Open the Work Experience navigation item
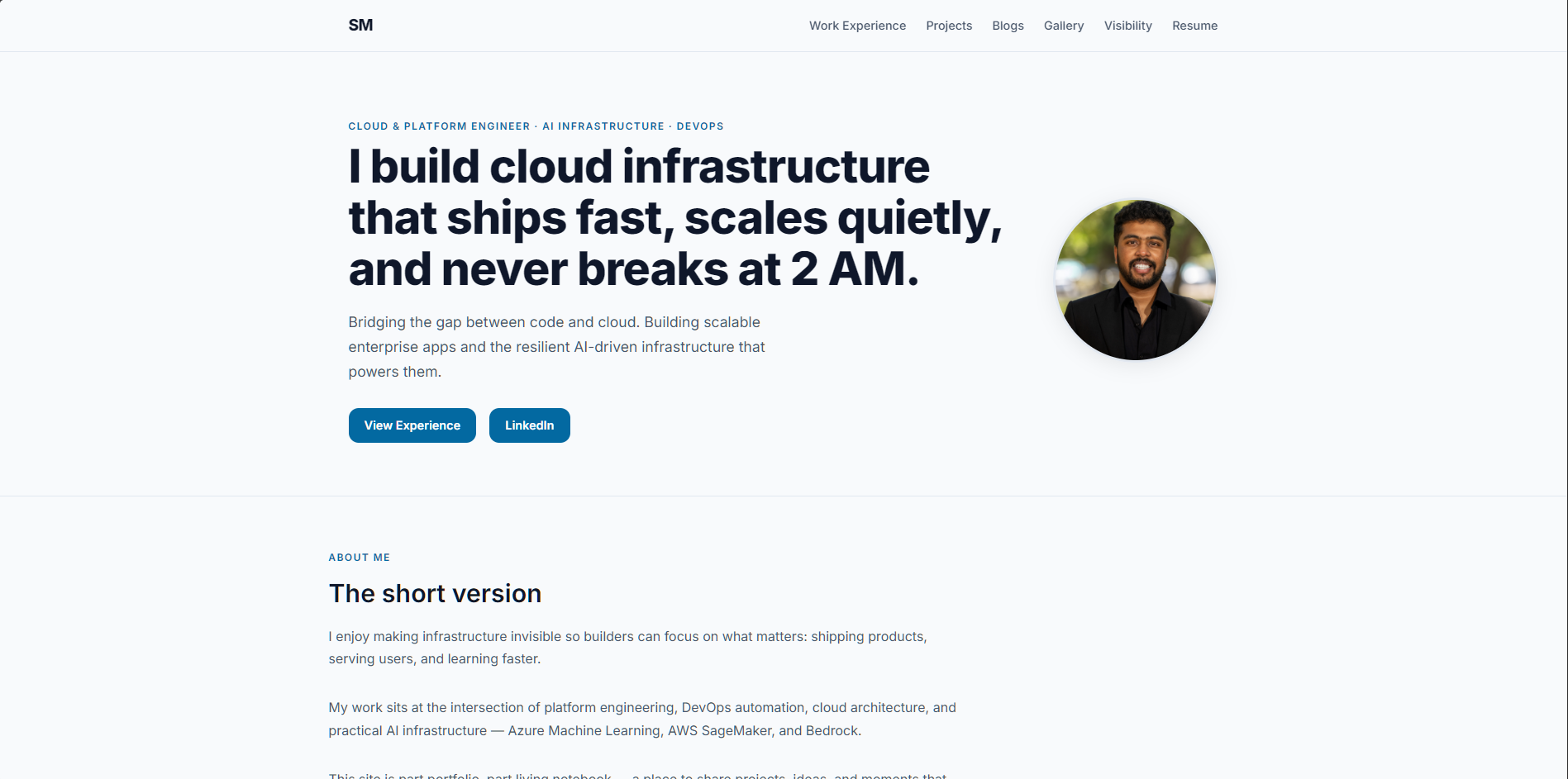This screenshot has width=1568, height=779. [857, 26]
